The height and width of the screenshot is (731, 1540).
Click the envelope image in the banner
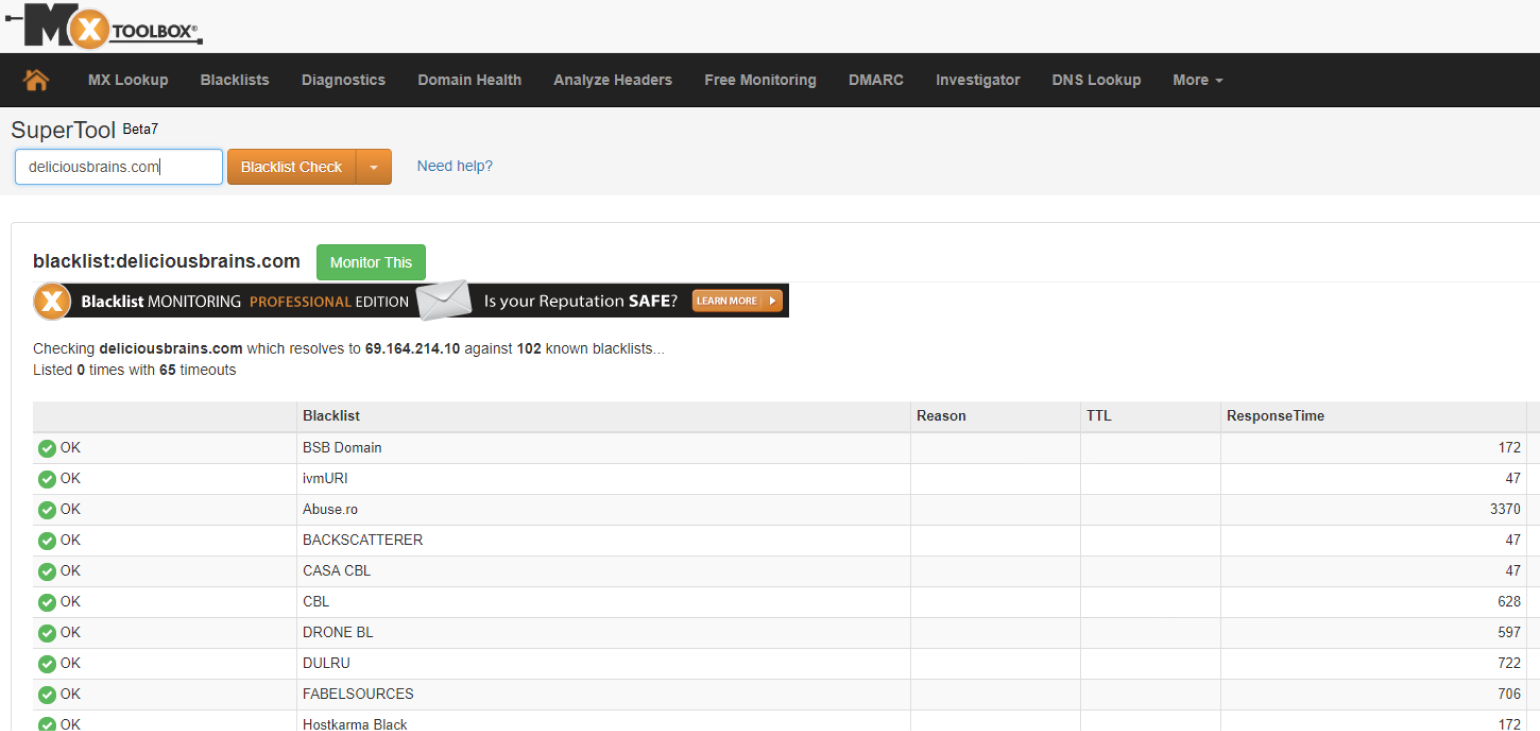(443, 300)
